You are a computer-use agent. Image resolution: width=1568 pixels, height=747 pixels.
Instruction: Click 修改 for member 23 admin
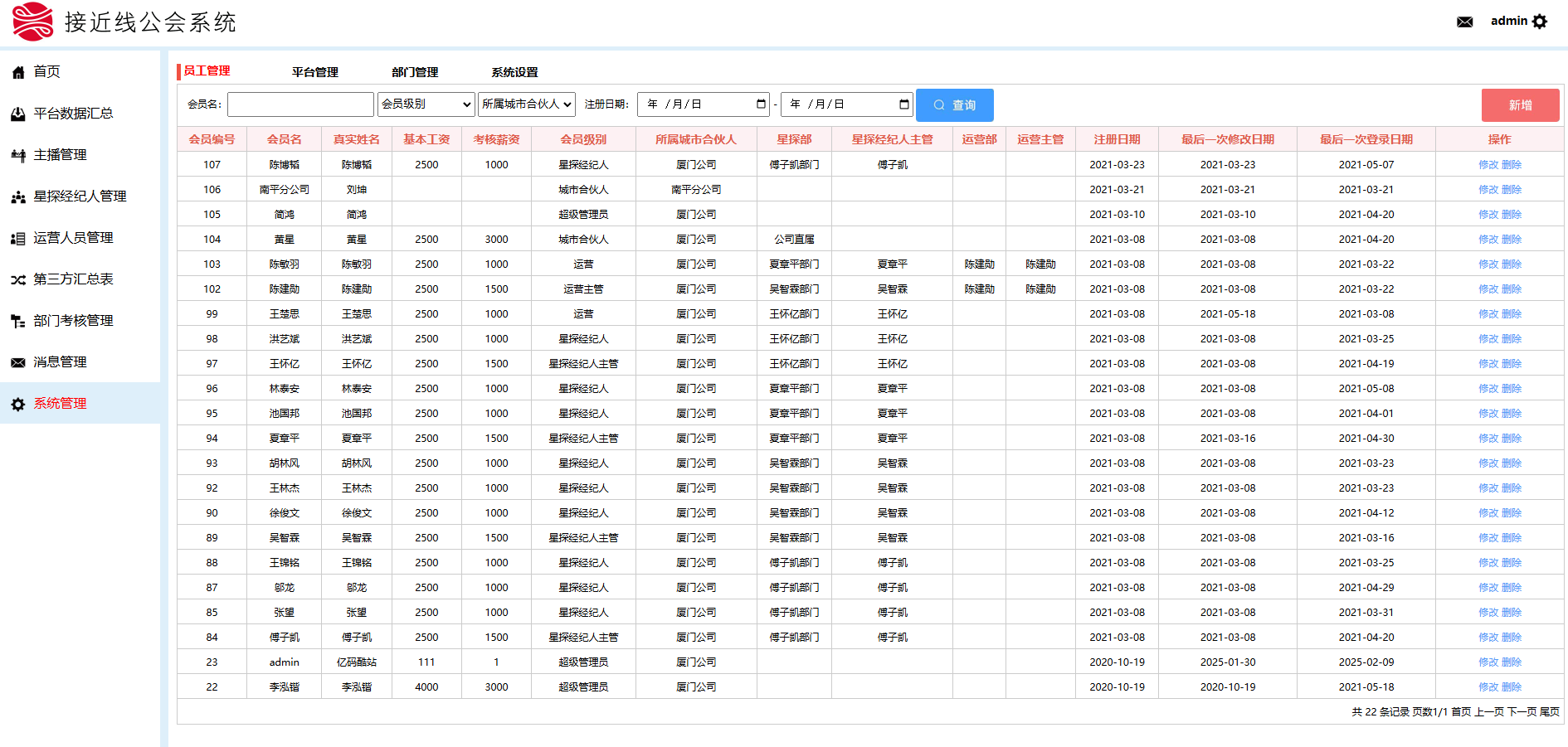pos(1488,662)
